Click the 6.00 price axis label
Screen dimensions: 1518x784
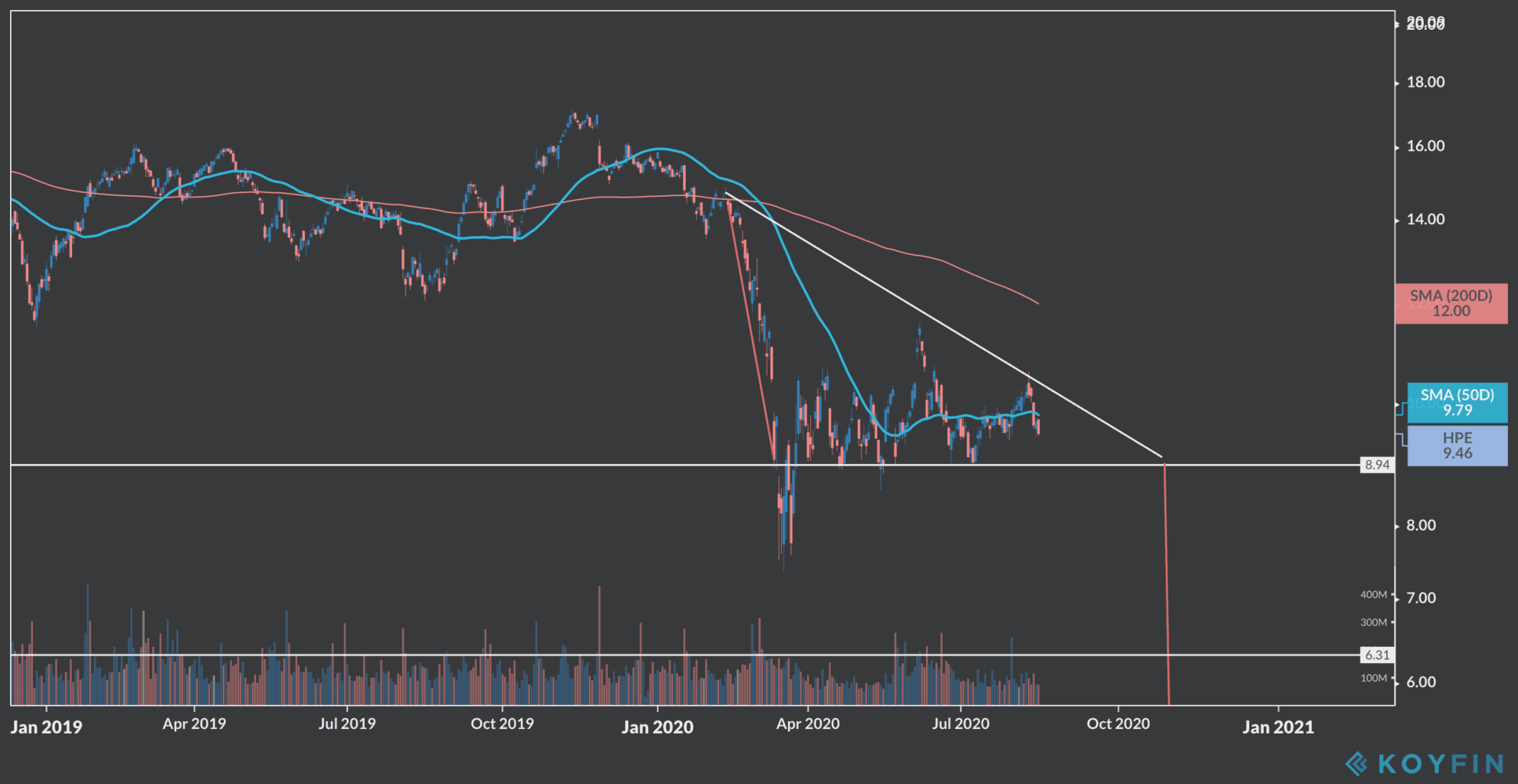click(1421, 682)
